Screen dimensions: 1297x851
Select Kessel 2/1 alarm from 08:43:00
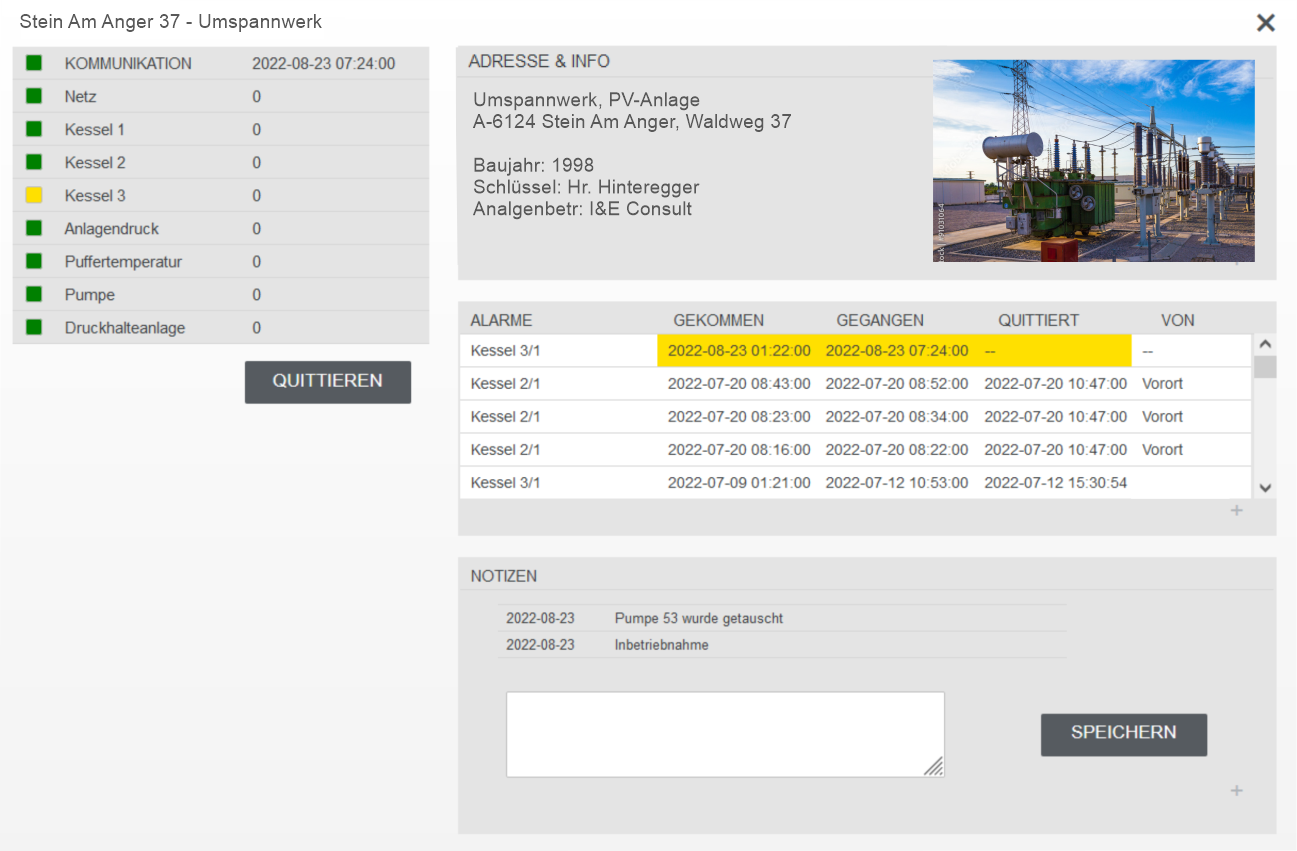click(x=855, y=384)
